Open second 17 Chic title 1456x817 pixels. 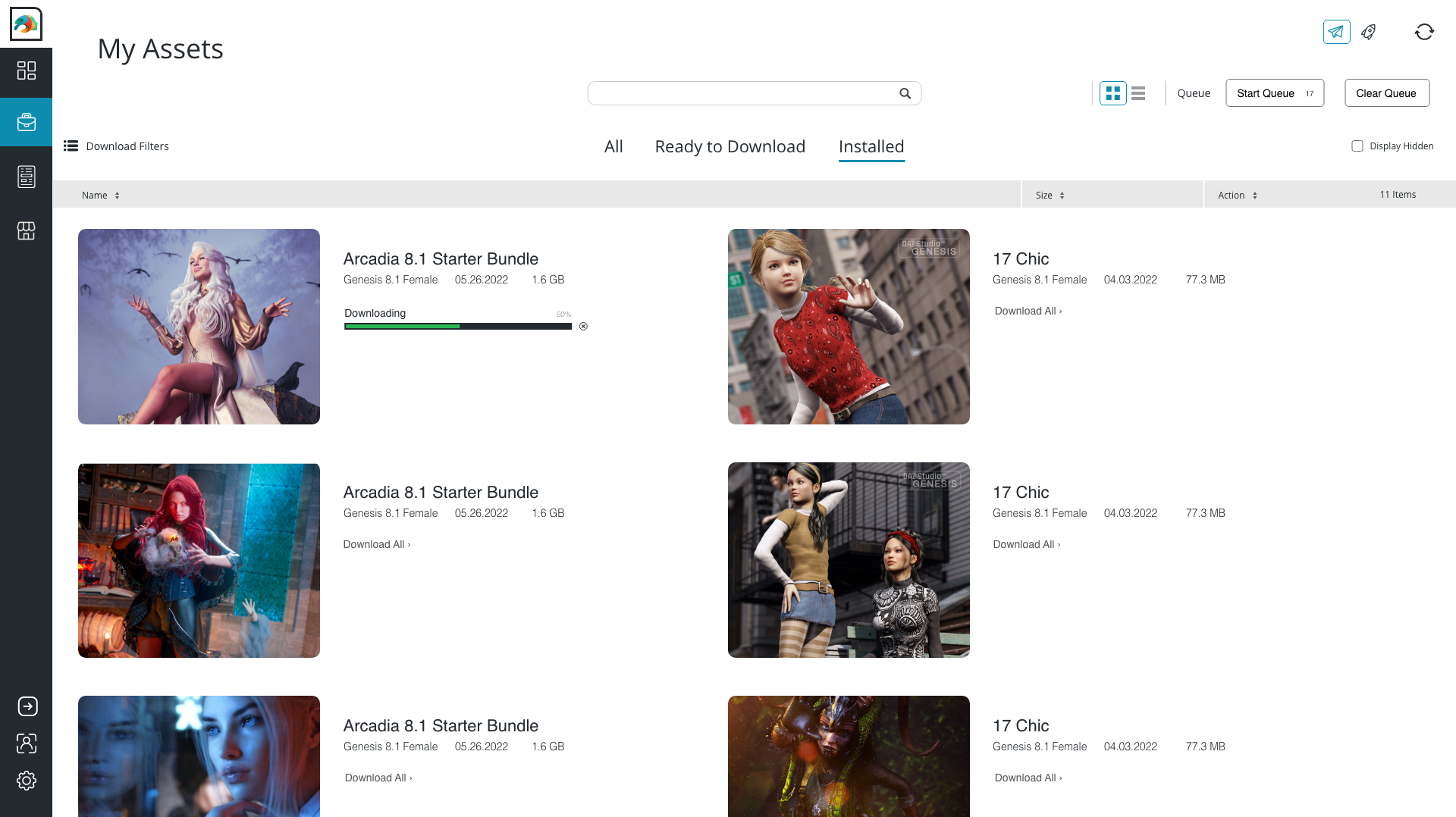[x=1021, y=493]
